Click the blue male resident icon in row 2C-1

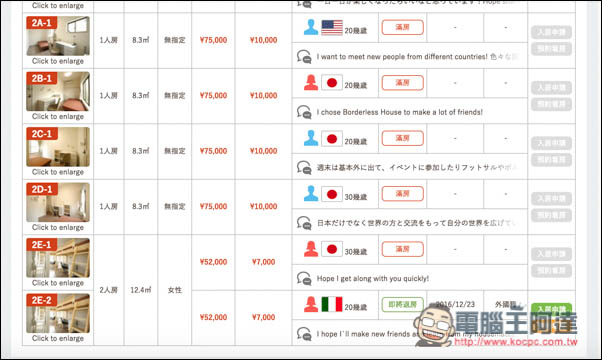[x=311, y=139]
